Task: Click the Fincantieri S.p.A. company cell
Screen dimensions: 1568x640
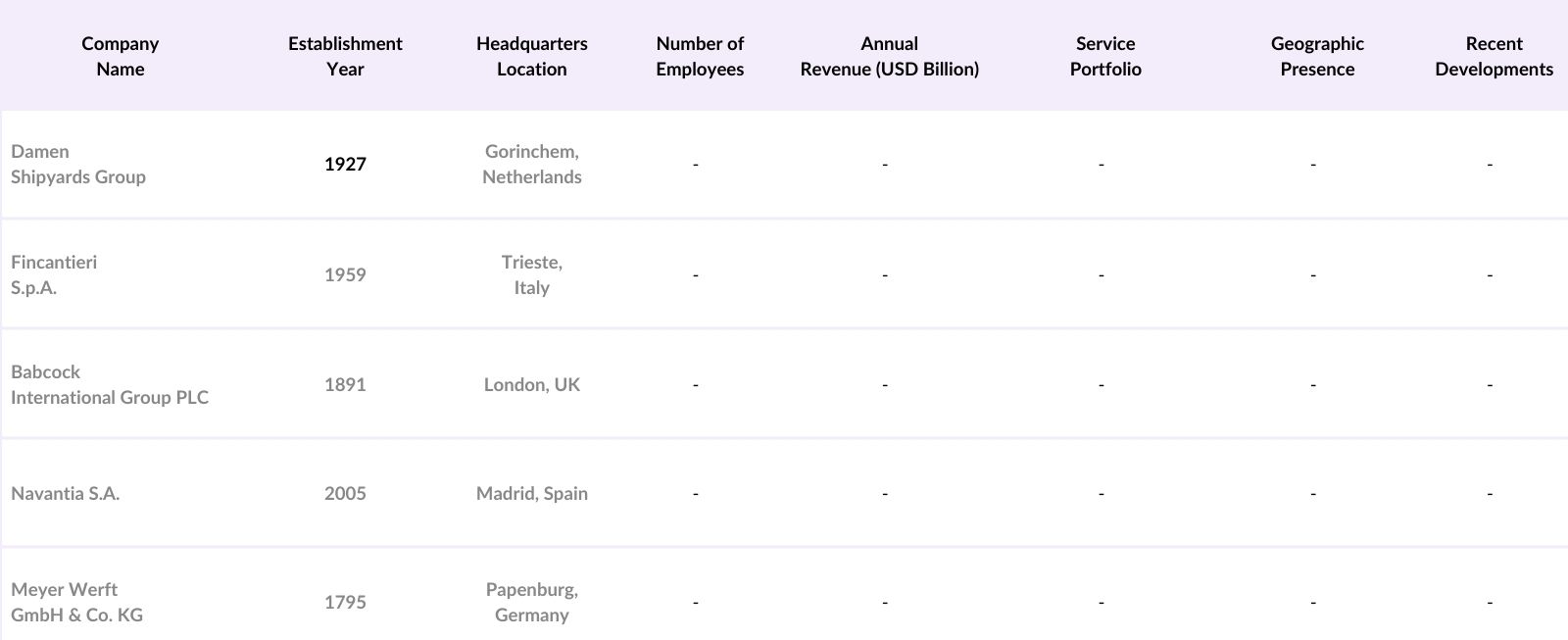Action: pyautogui.click(x=54, y=274)
